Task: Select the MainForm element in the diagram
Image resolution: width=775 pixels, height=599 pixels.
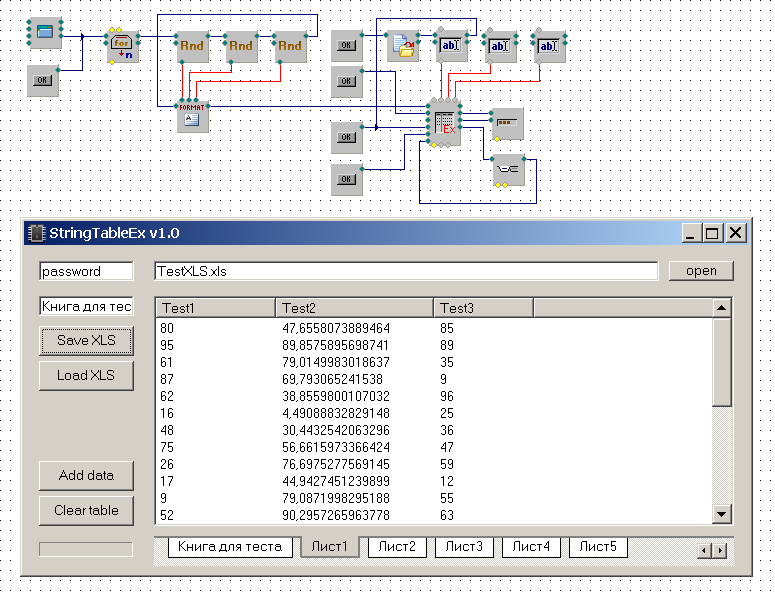Action: tap(45, 33)
